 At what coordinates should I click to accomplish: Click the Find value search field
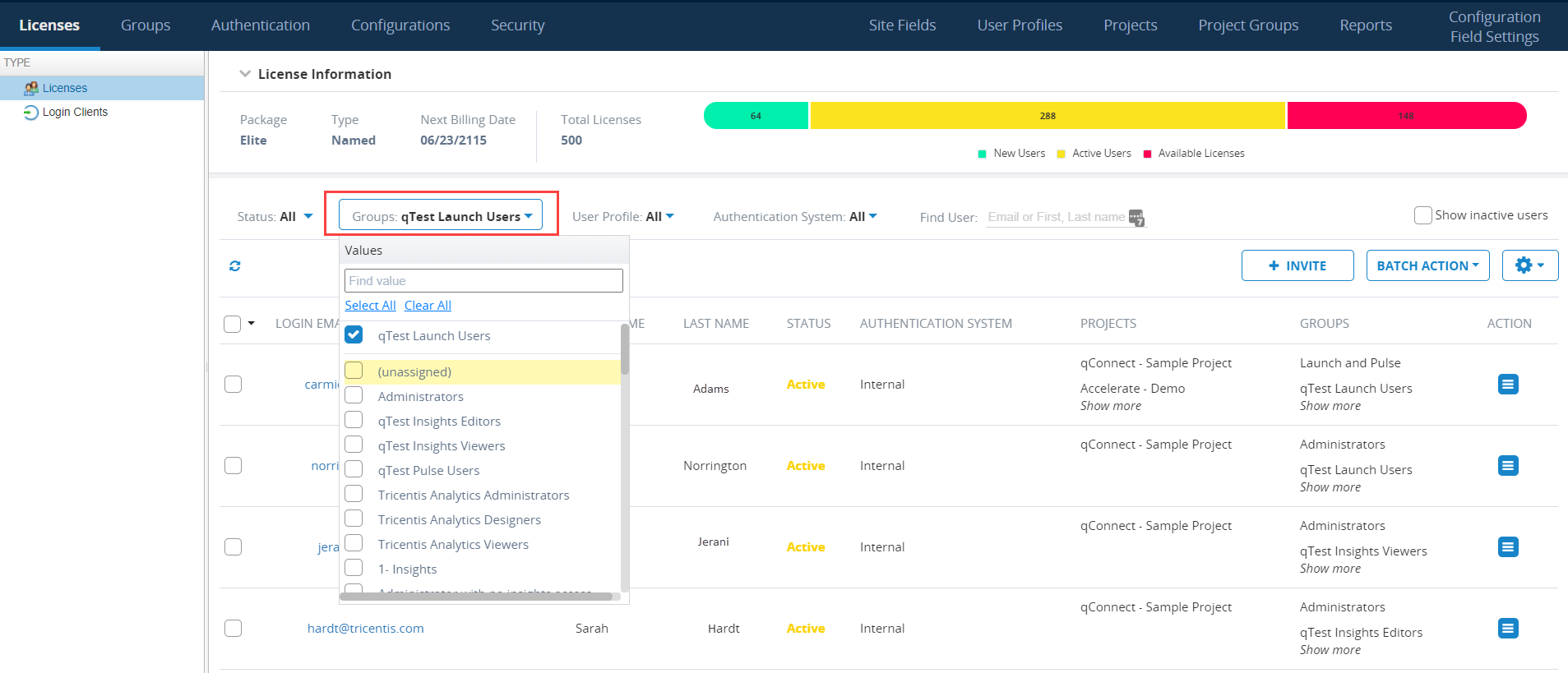pyautogui.click(x=483, y=281)
